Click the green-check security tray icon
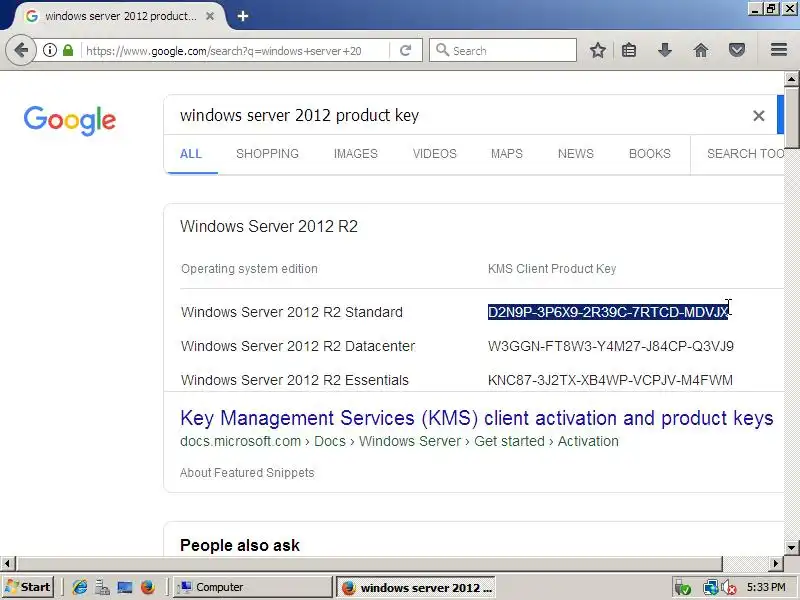Screen dimensions: 800x600 [x=683, y=588]
